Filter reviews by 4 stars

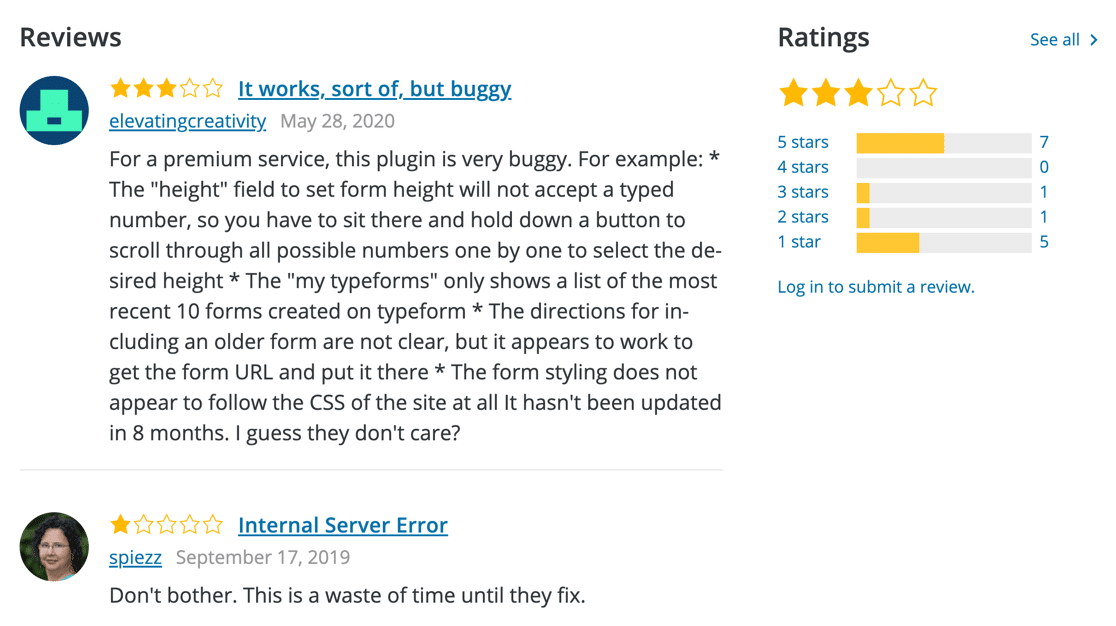pyautogui.click(x=803, y=167)
